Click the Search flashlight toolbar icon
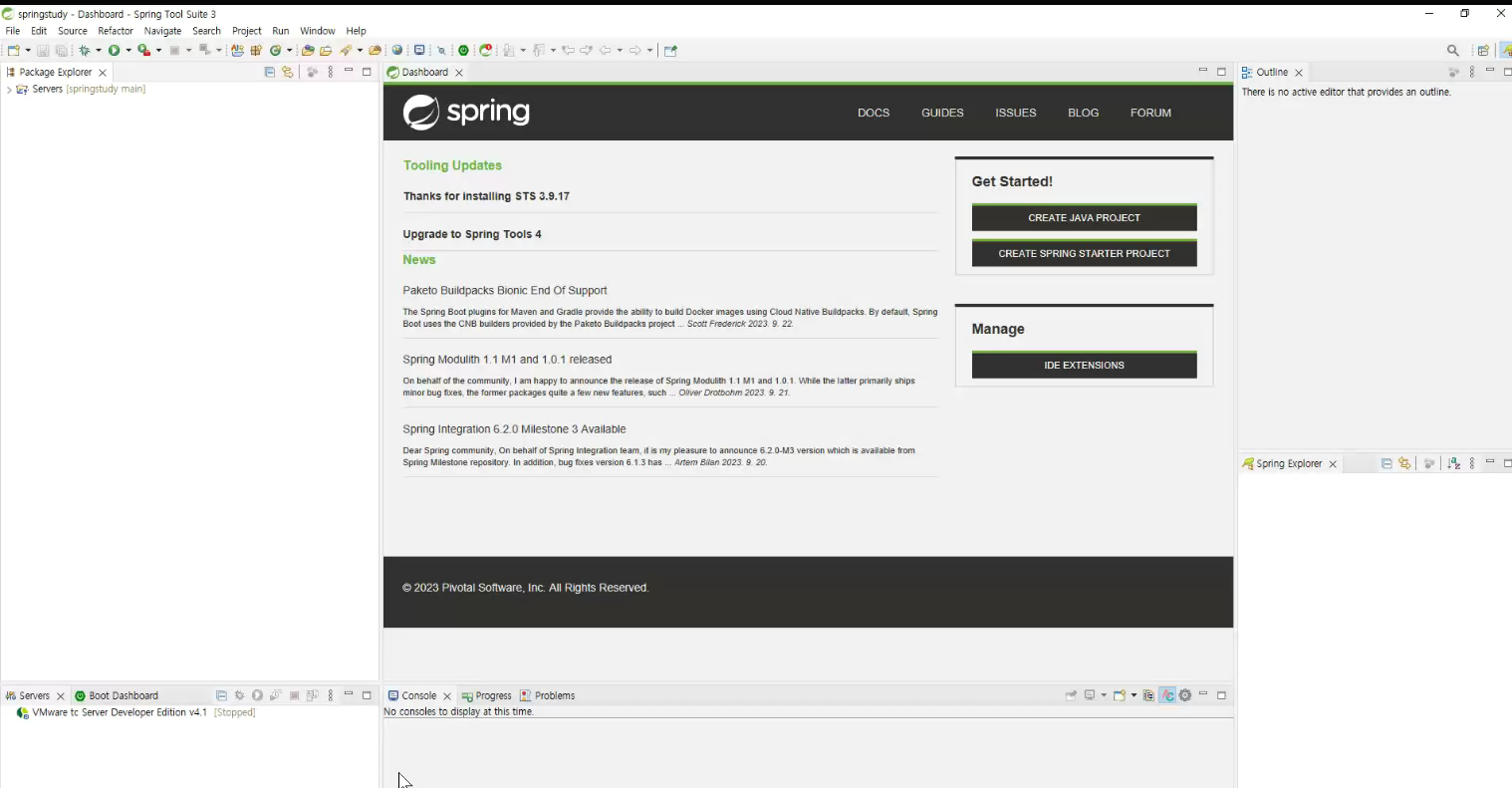Viewport: 1512px width, 788px height. point(347,50)
